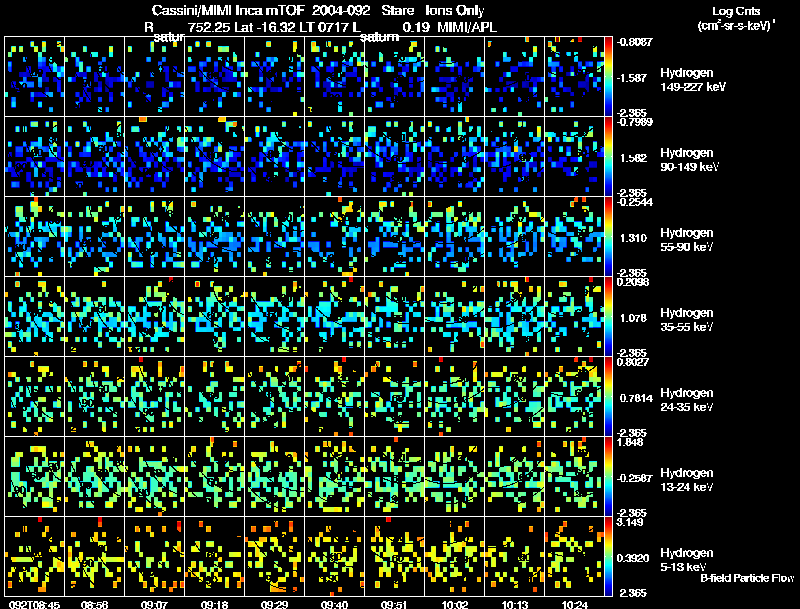This screenshot has height=609, width=800.
Task: Click the 08:56 time label
Action: pos(94,604)
